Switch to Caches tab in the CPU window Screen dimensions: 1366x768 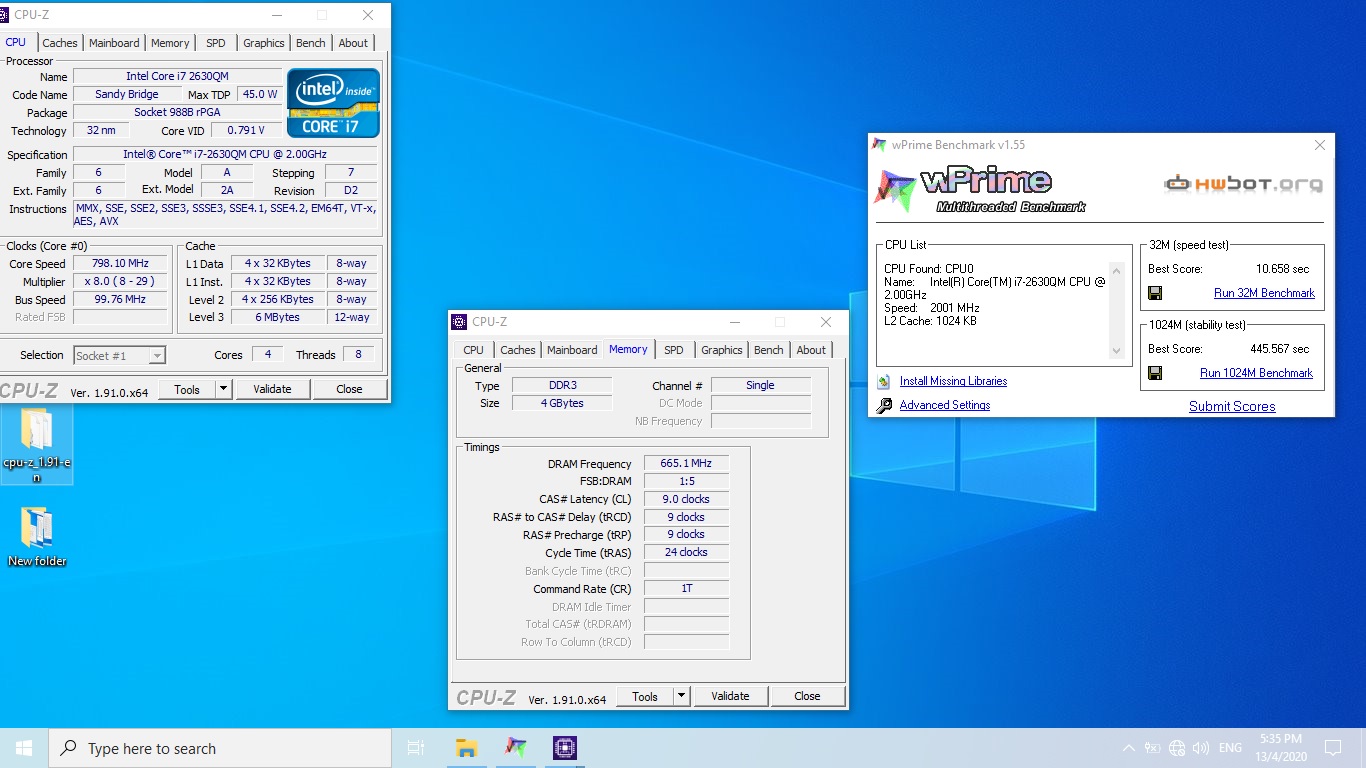point(60,43)
